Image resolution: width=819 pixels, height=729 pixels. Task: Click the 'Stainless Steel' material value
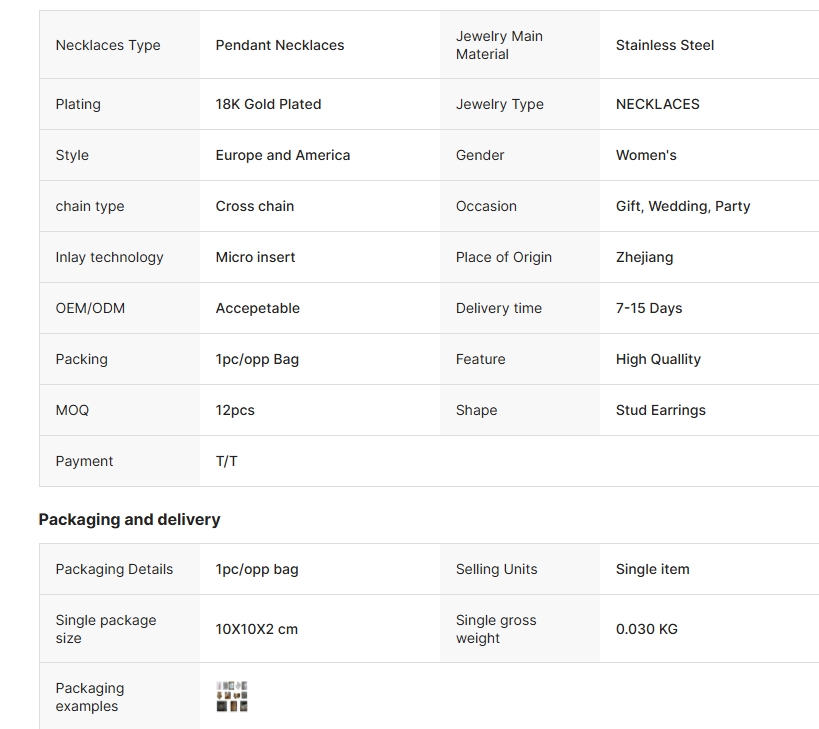pyautogui.click(x=665, y=45)
